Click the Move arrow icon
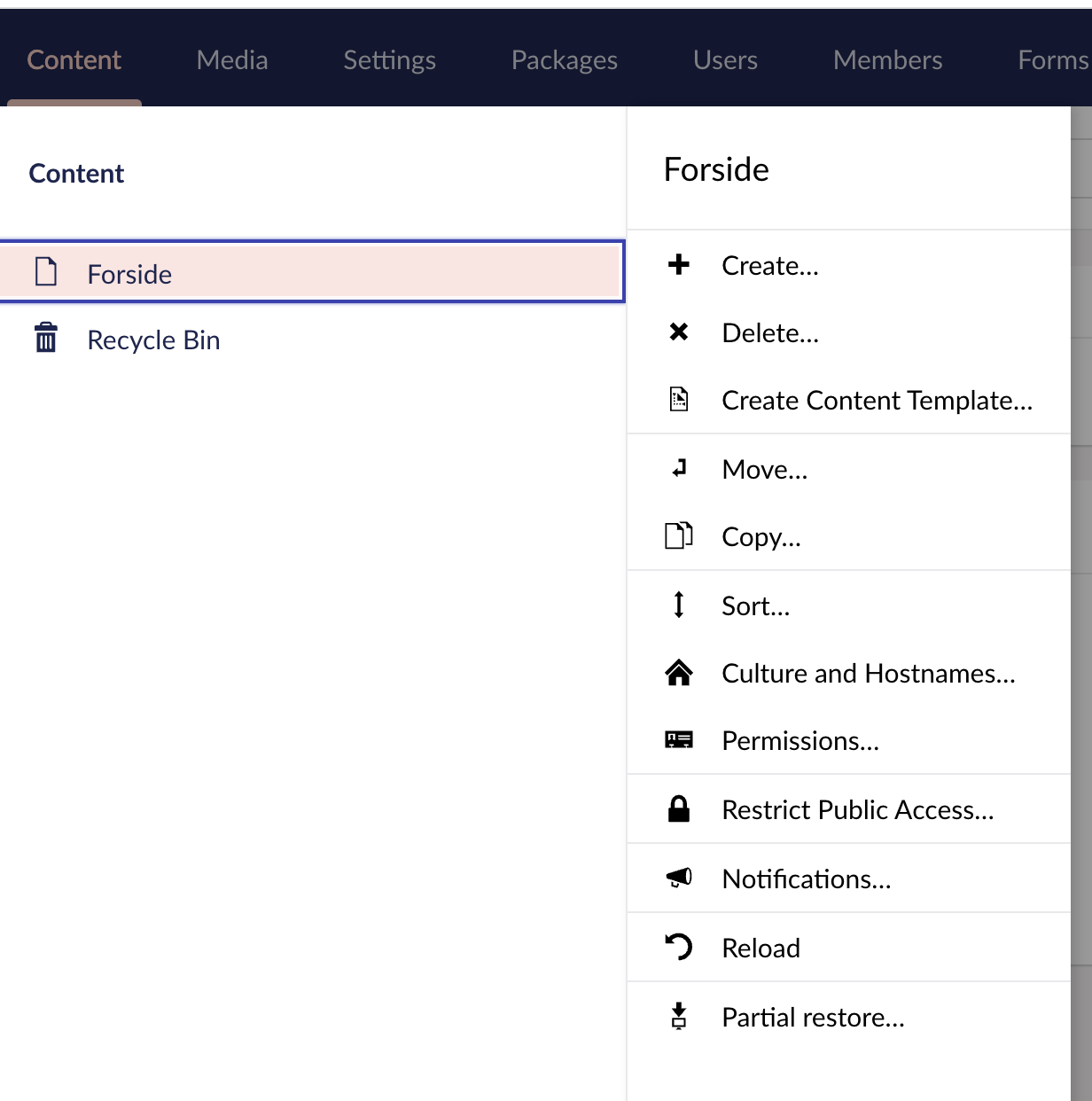Viewport: 1092px width, 1101px height. pos(679,467)
